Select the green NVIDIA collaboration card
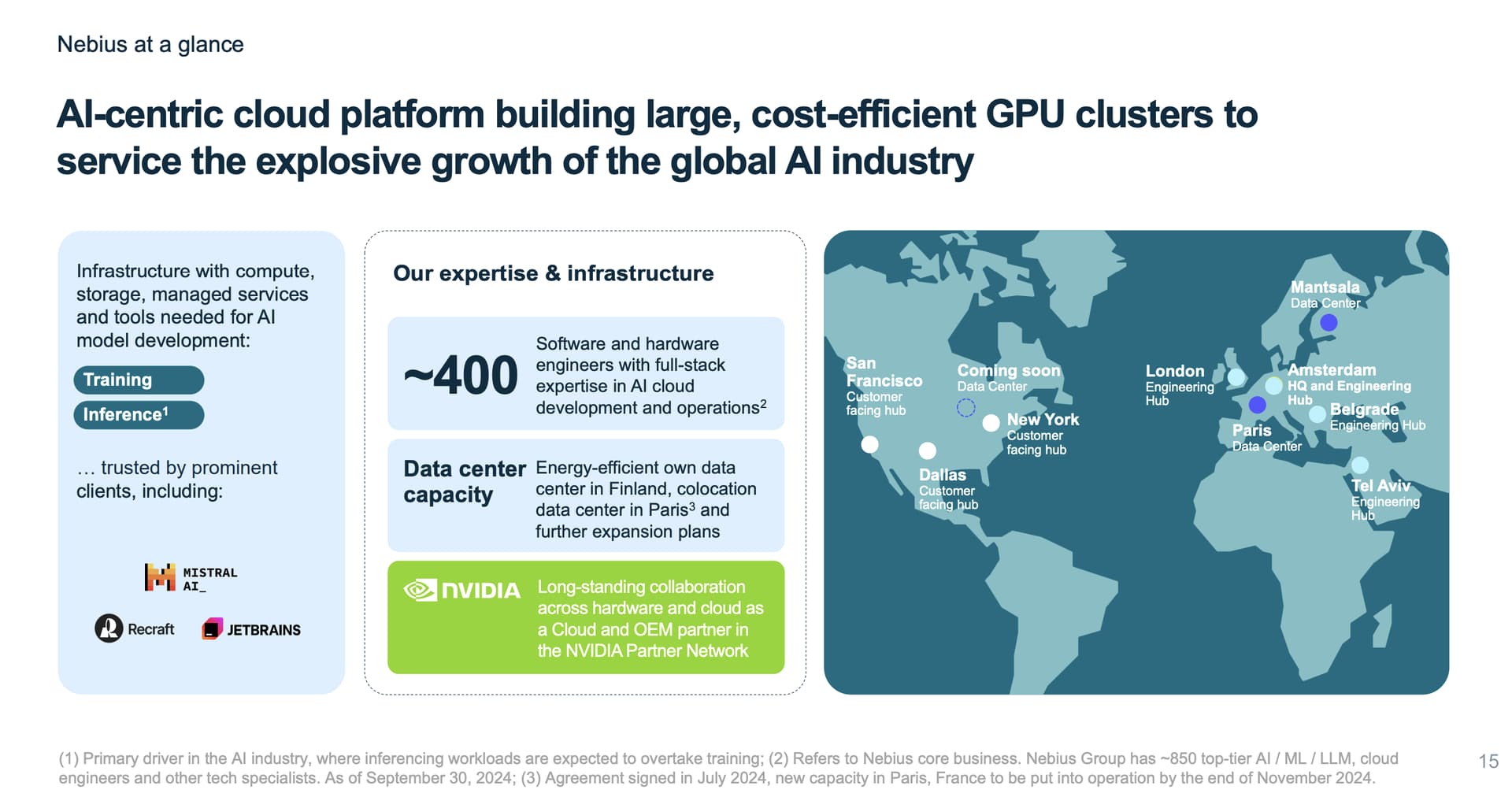Screen dimensions: 1512x808 click(x=585, y=617)
